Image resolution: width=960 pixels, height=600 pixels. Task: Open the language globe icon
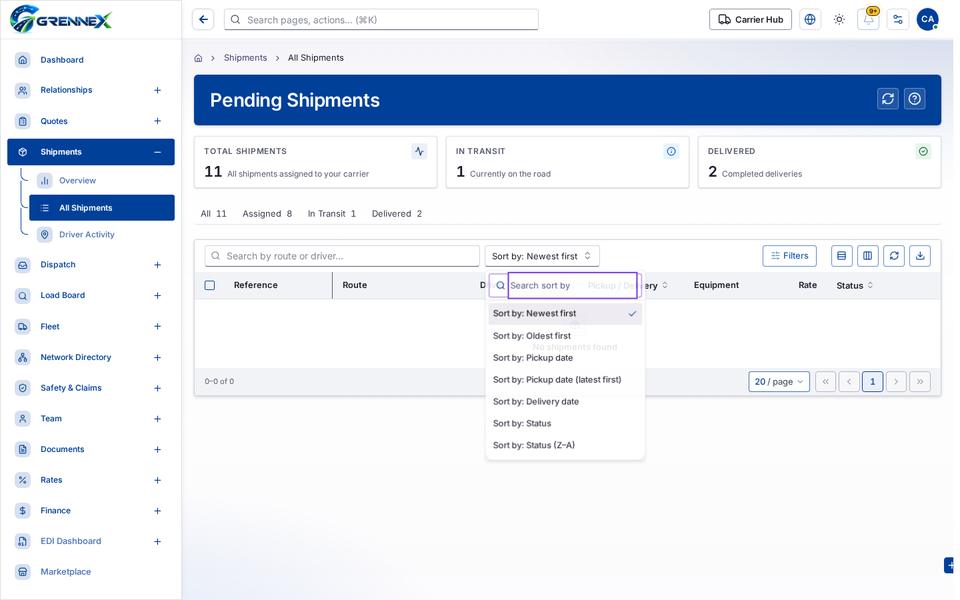click(x=809, y=20)
